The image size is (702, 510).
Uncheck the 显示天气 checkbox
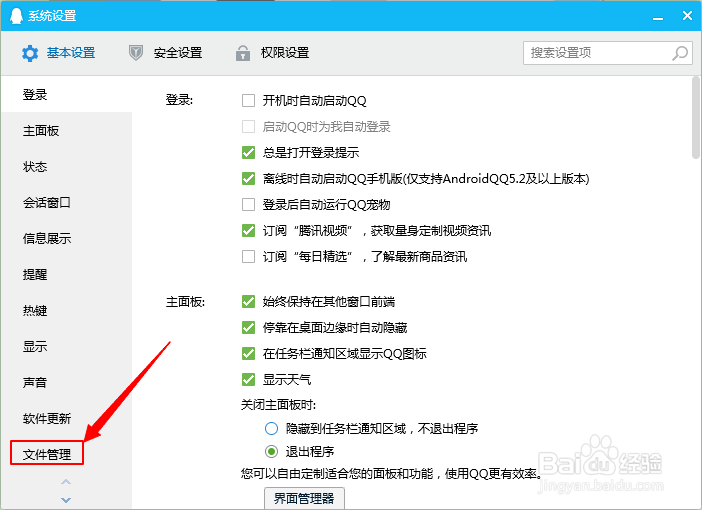tap(248, 379)
